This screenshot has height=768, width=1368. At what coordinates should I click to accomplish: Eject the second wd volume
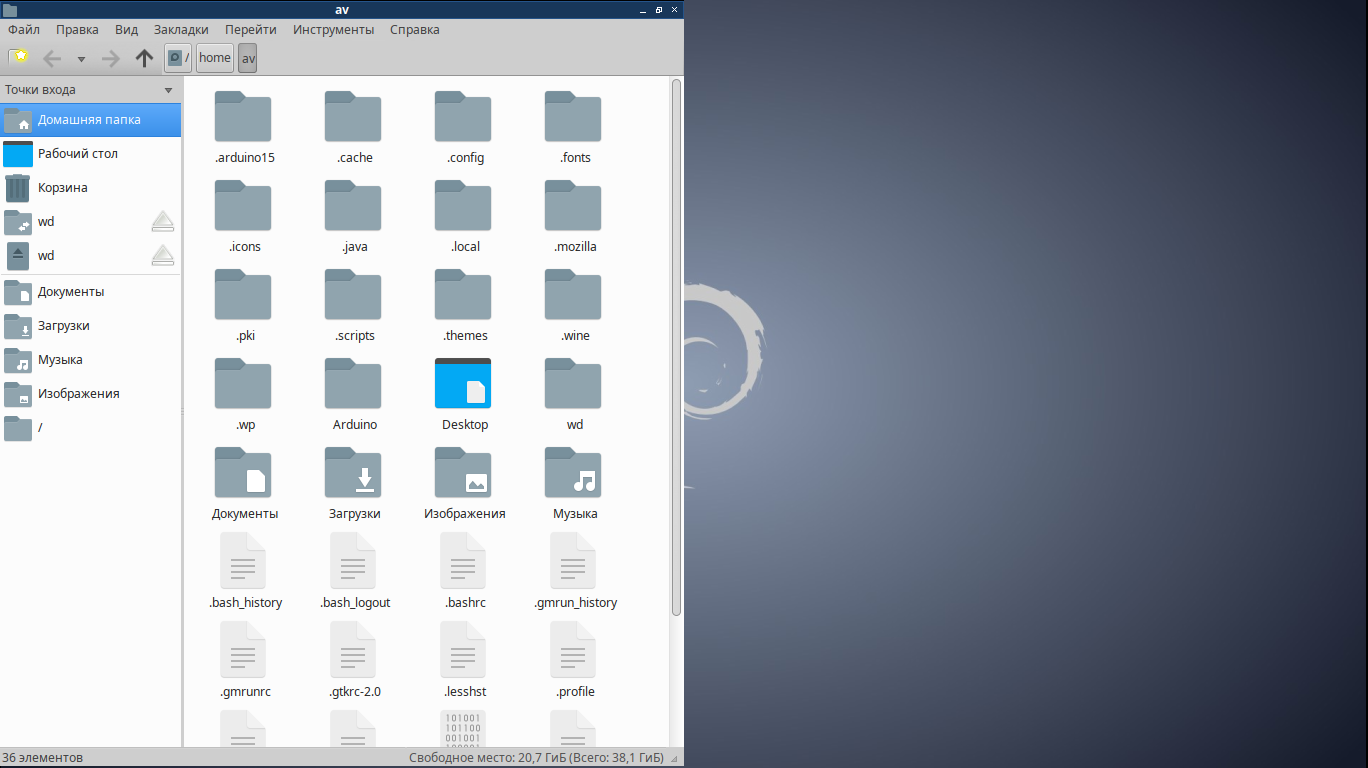pyautogui.click(x=163, y=256)
